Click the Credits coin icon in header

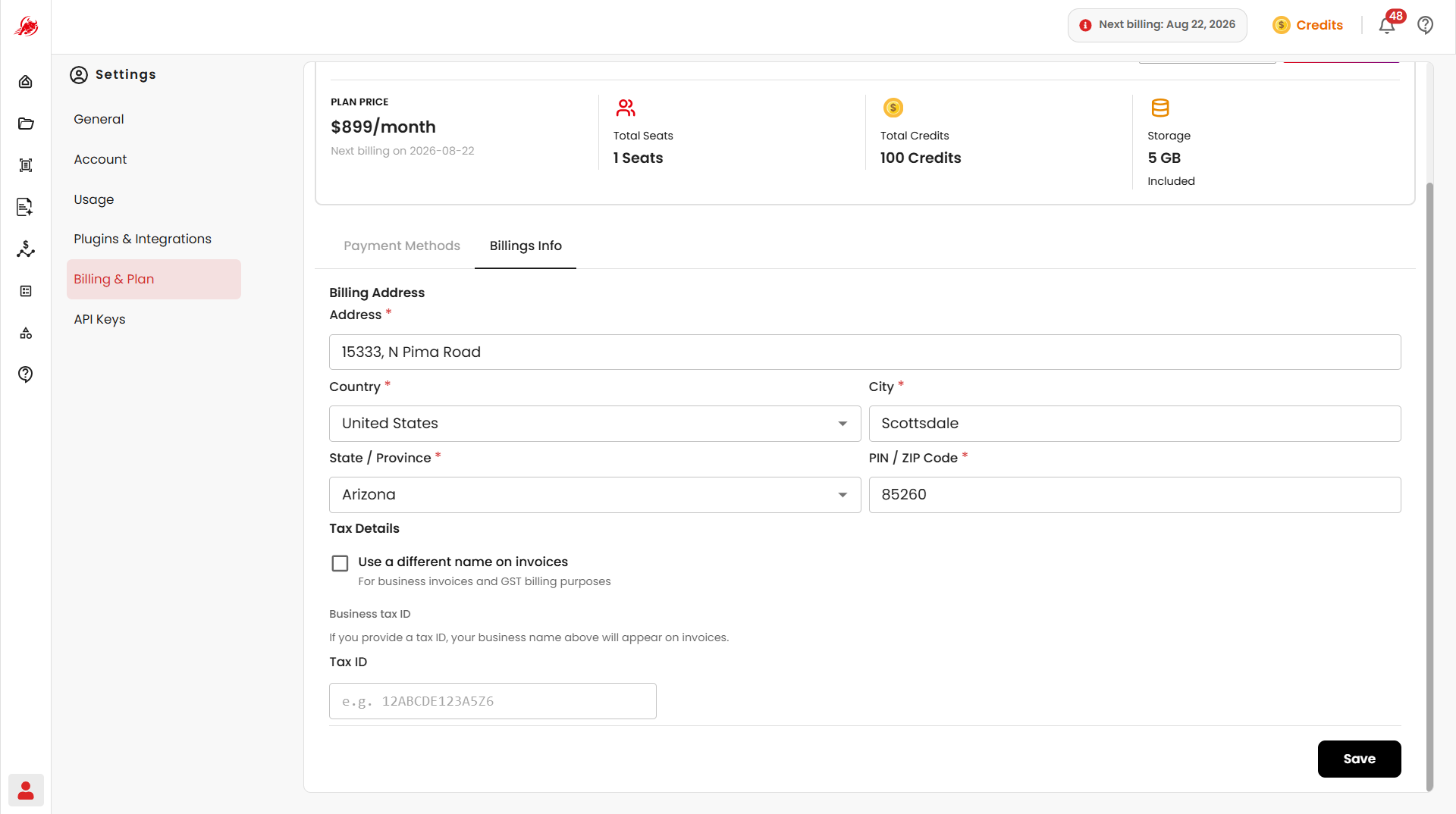pyautogui.click(x=1282, y=25)
